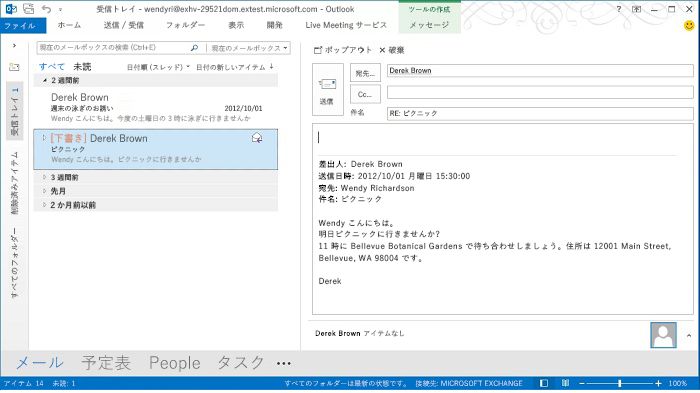Screen dimensions: 700x393
Task: Open the 送信/受信 ribbon tab
Action: pos(124,25)
